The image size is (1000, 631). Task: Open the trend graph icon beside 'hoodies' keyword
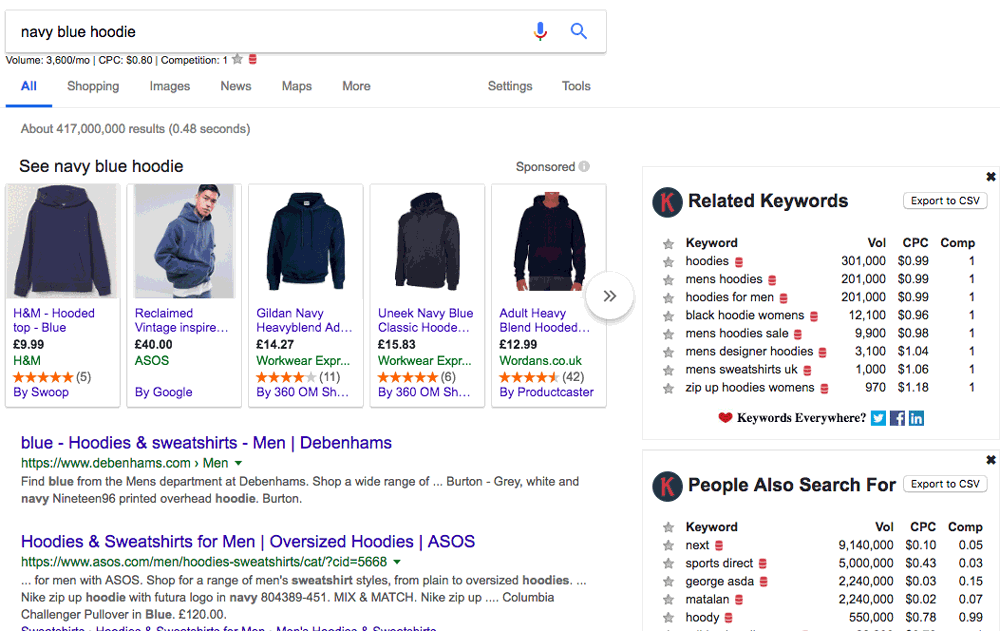click(736, 260)
